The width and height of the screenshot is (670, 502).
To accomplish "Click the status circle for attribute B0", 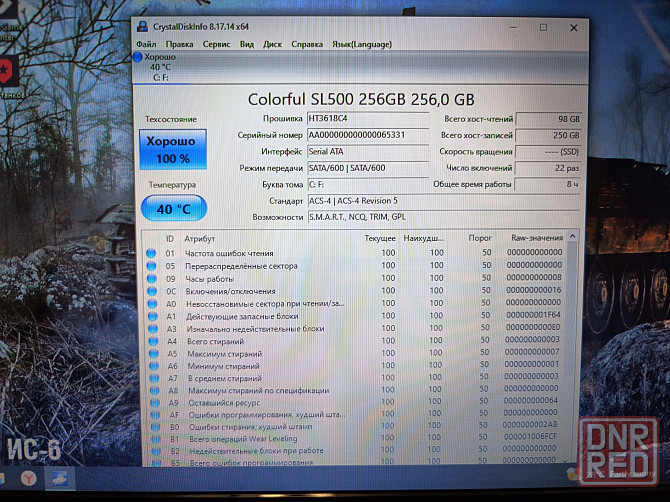I will pyautogui.click(x=156, y=426).
